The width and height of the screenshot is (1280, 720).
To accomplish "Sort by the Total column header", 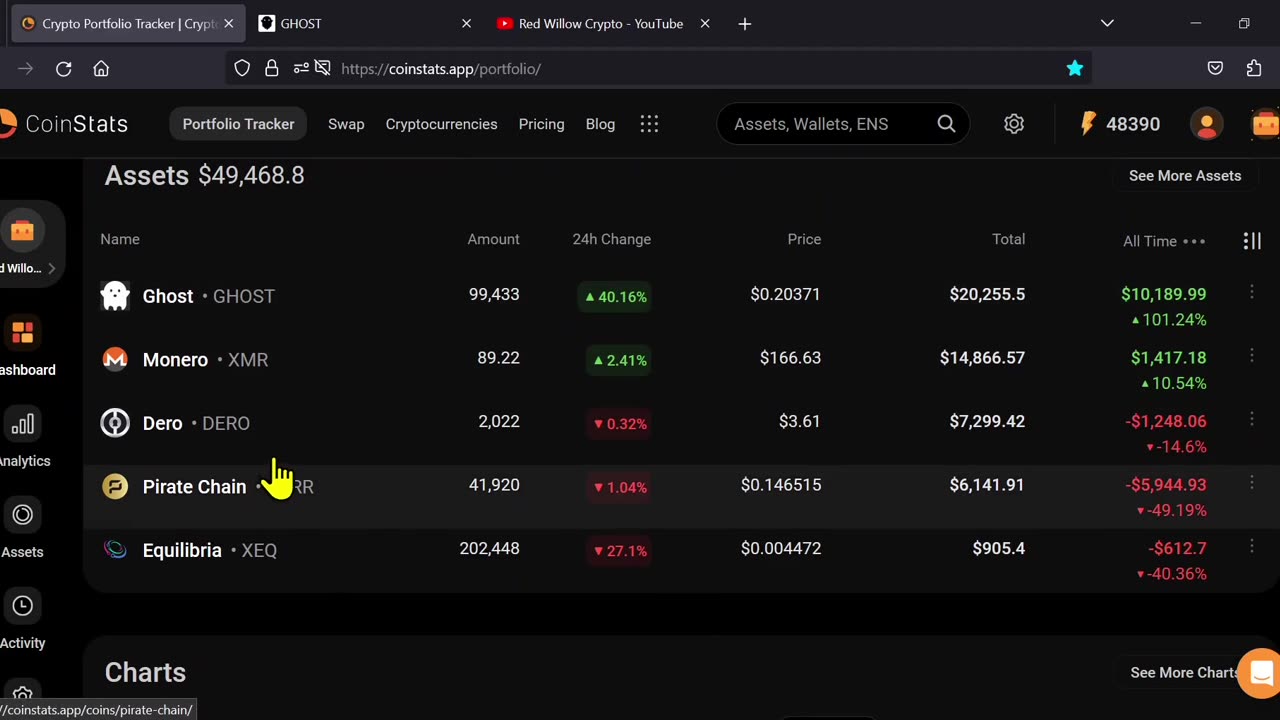I will pos(1008,239).
